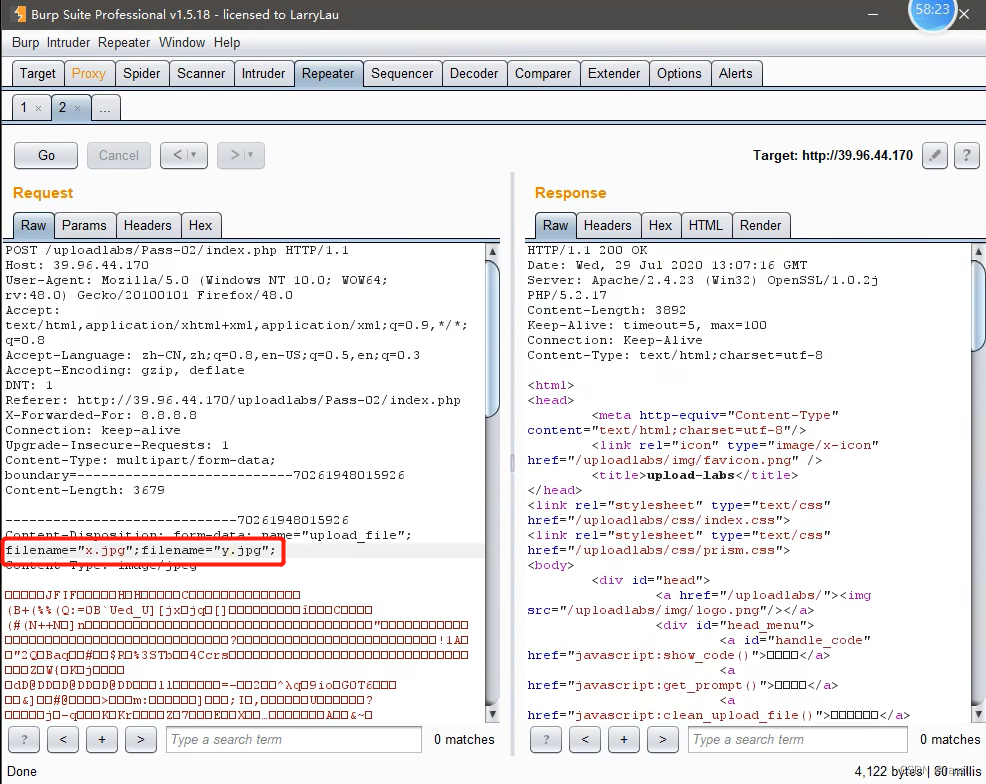Open the Help menu
Image resolution: width=986 pixels, height=784 pixels.
227,42
